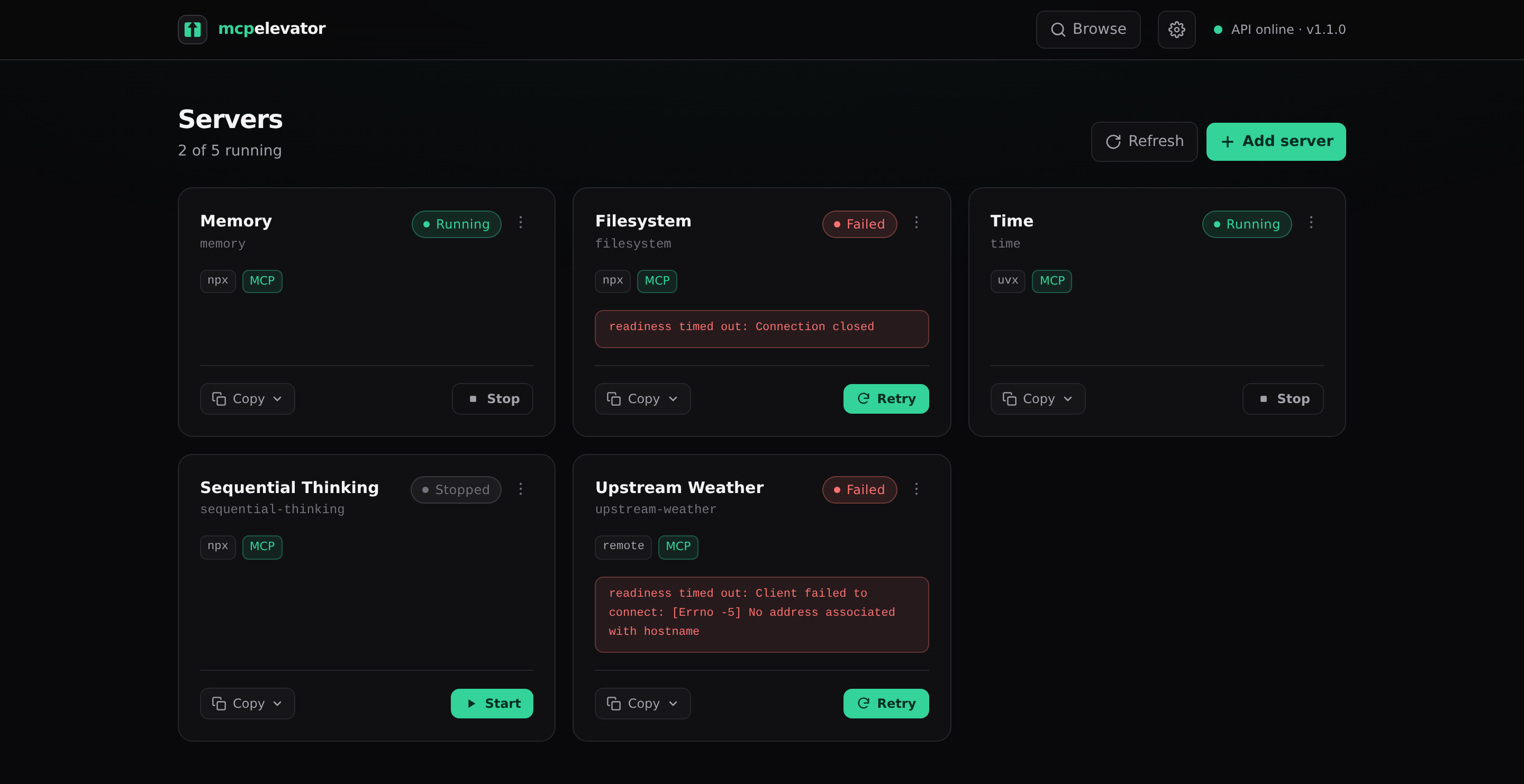Click the Refresh button
The image size is (1524, 784).
1144,141
